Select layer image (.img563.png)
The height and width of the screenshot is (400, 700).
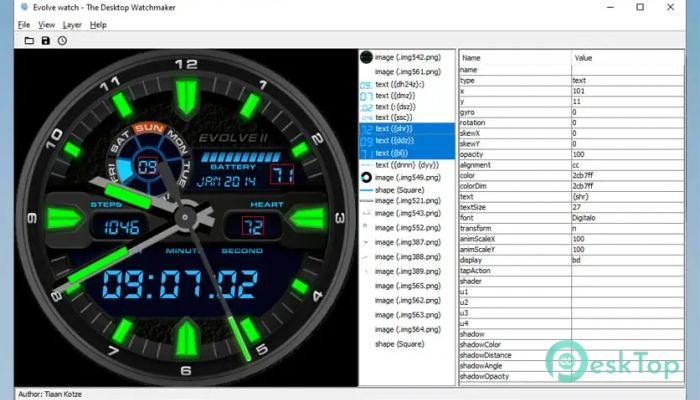pyautogui.click(x=408, y=315)
